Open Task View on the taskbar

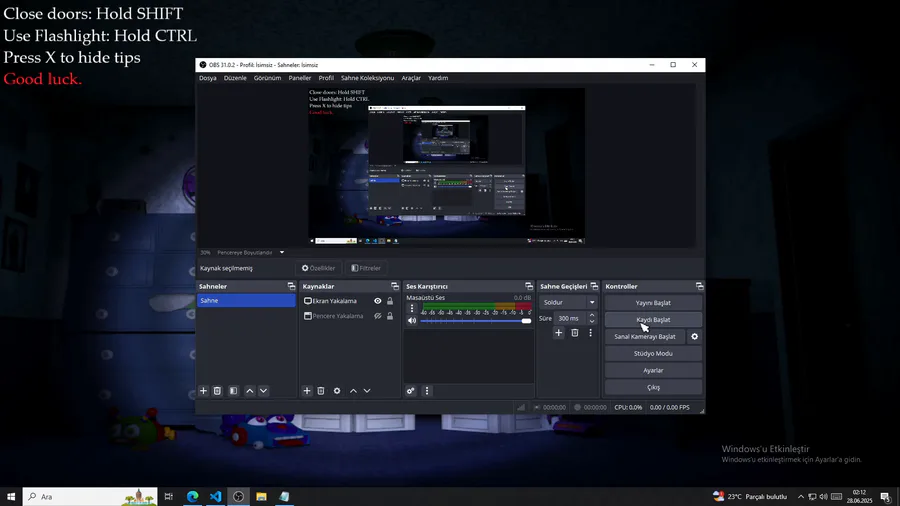pyautogui.click(x=169, y=497)
